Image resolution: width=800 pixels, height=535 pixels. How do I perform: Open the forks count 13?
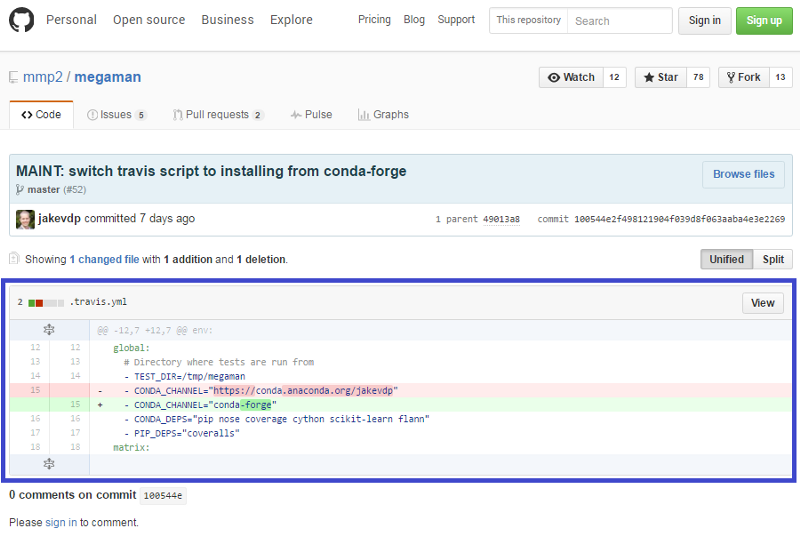[781, 78]
